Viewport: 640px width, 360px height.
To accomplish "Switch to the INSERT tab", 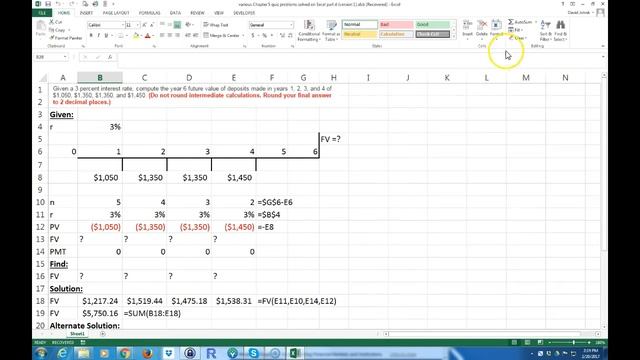I will [x=86, y=13].
